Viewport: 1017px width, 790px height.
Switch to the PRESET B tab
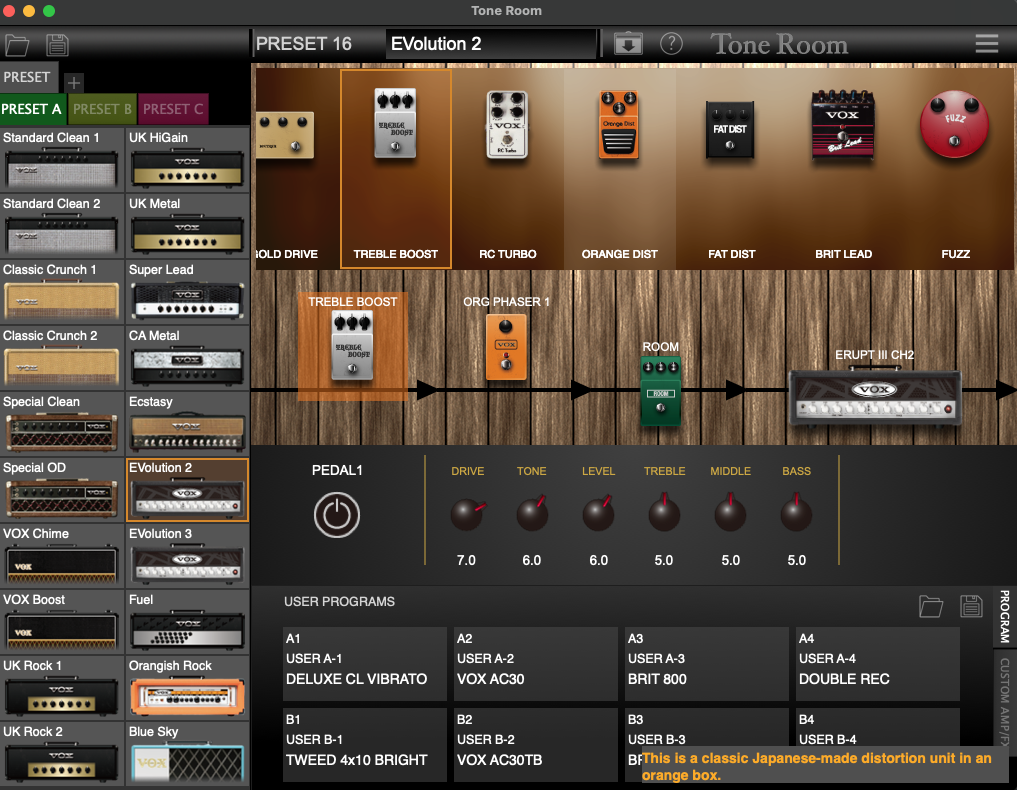tap(102, 109)
